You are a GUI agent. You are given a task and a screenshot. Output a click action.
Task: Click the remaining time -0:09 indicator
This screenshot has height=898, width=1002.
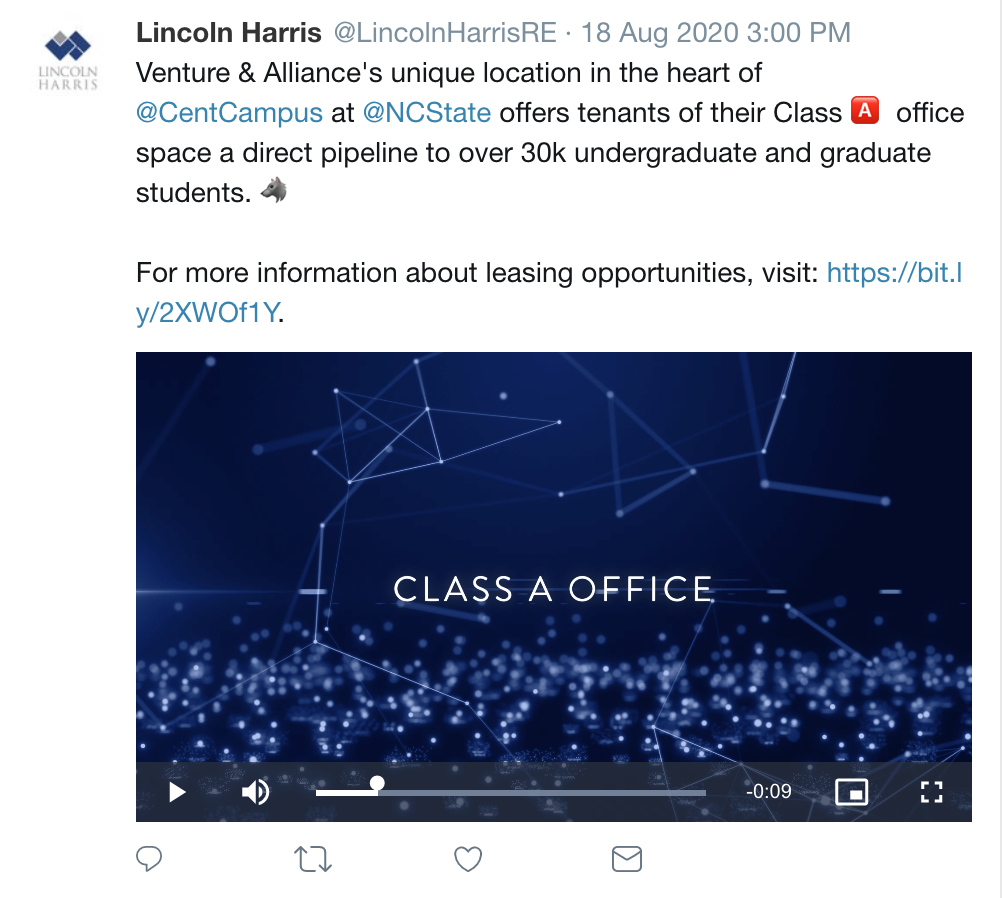[769, 793]
